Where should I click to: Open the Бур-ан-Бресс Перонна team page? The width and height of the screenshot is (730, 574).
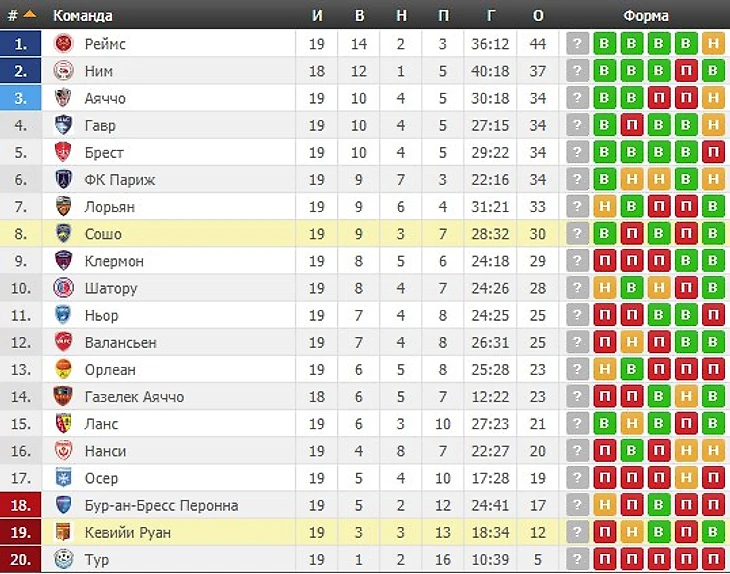[161, 505]
